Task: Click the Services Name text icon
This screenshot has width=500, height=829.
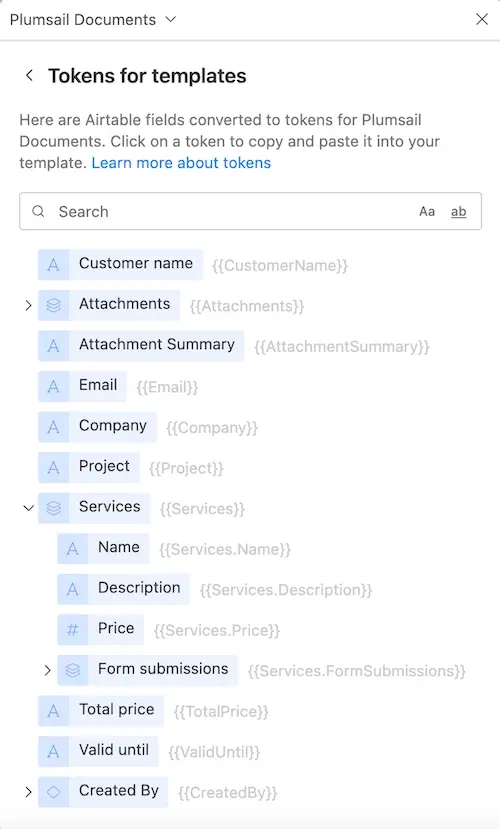Action: pos(72,549)
